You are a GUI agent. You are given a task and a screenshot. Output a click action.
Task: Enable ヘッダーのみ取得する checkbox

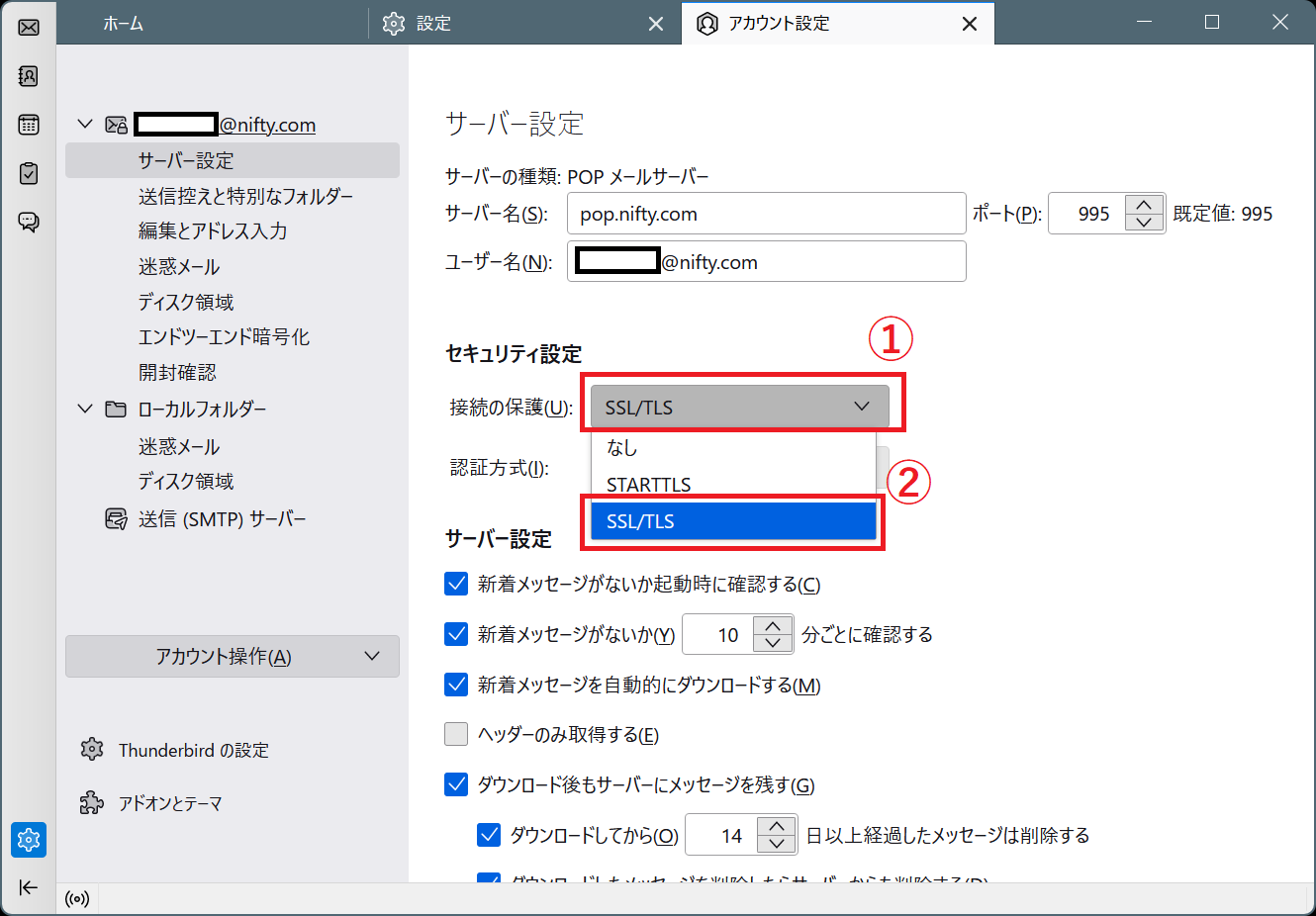tap(456, 734)
